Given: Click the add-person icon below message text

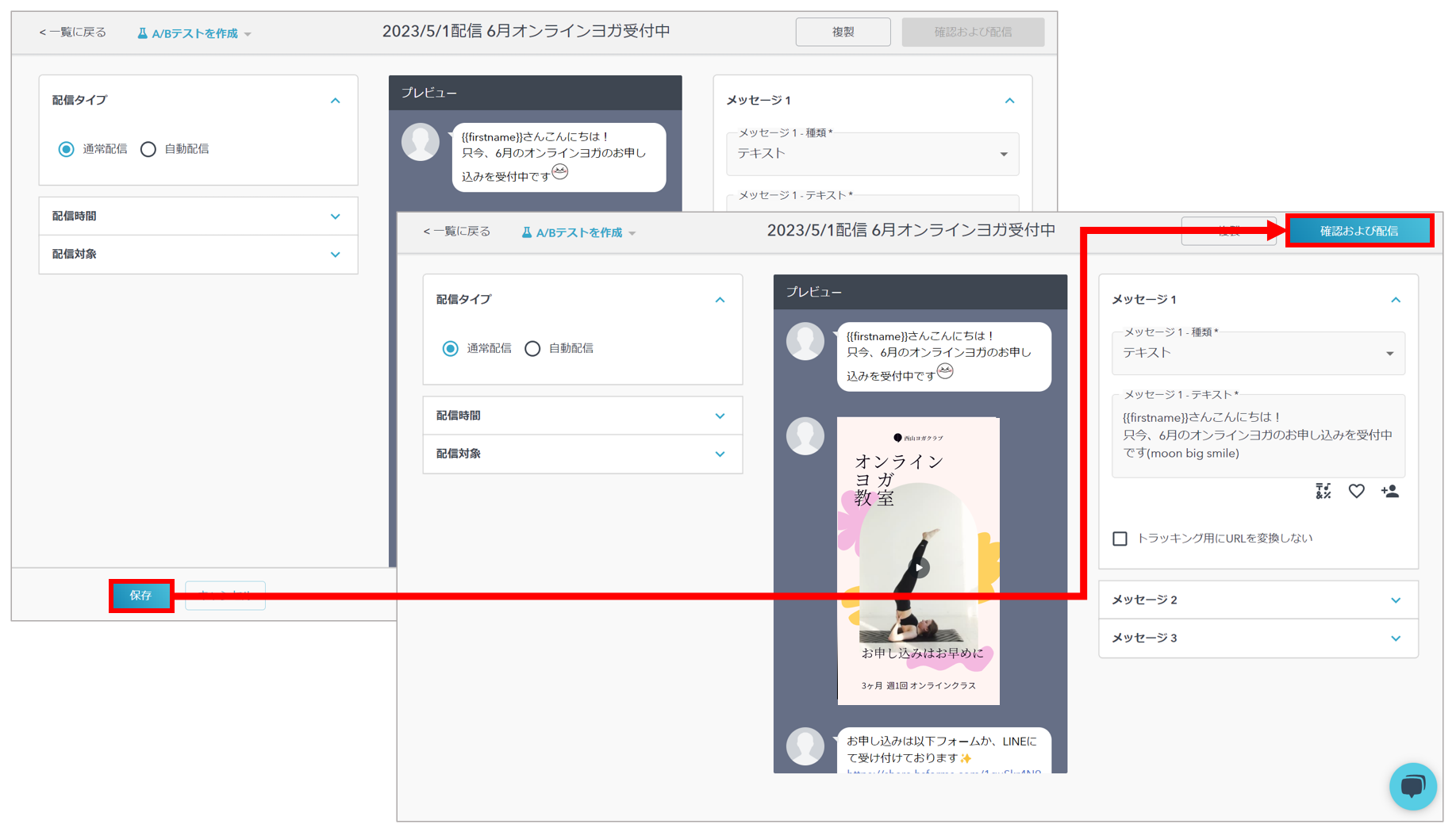Looking at the screenshot, I should [1389, 492].
